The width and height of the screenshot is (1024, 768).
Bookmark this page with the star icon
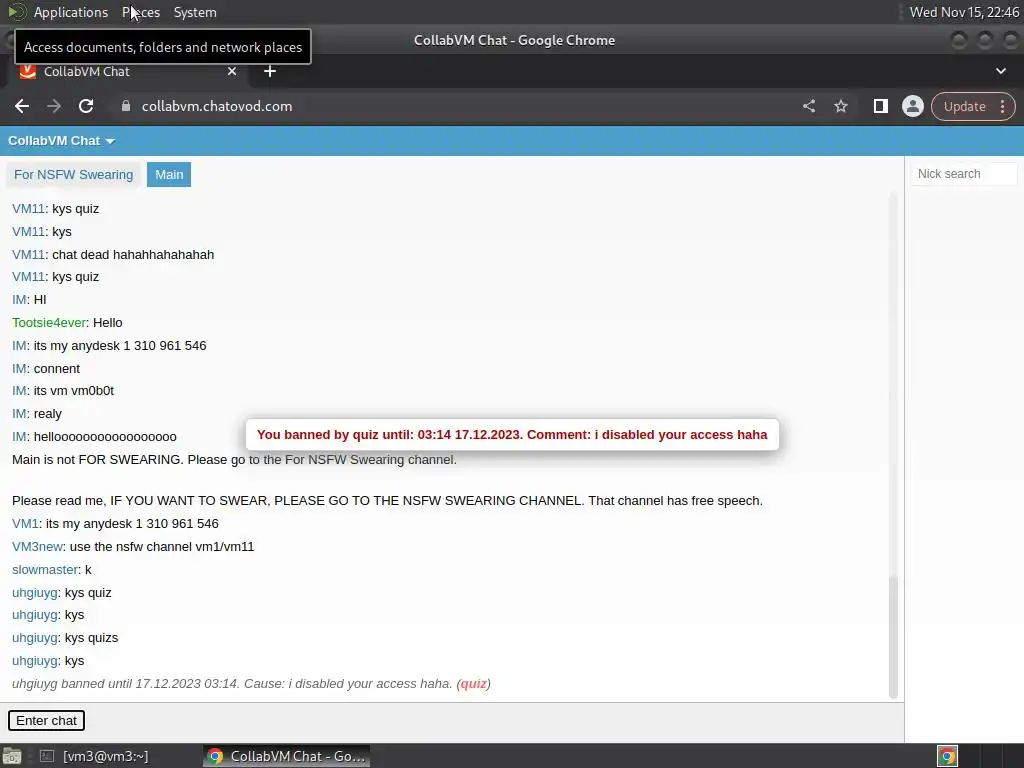(x=840, y=106)
